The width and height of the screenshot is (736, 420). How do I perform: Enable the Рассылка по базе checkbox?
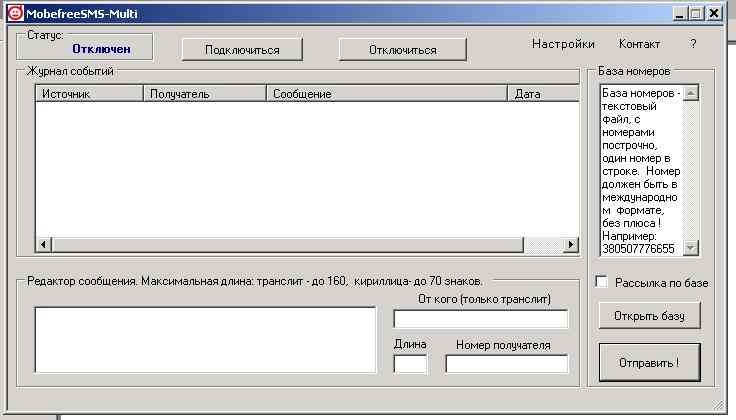(x=601, y=282)
